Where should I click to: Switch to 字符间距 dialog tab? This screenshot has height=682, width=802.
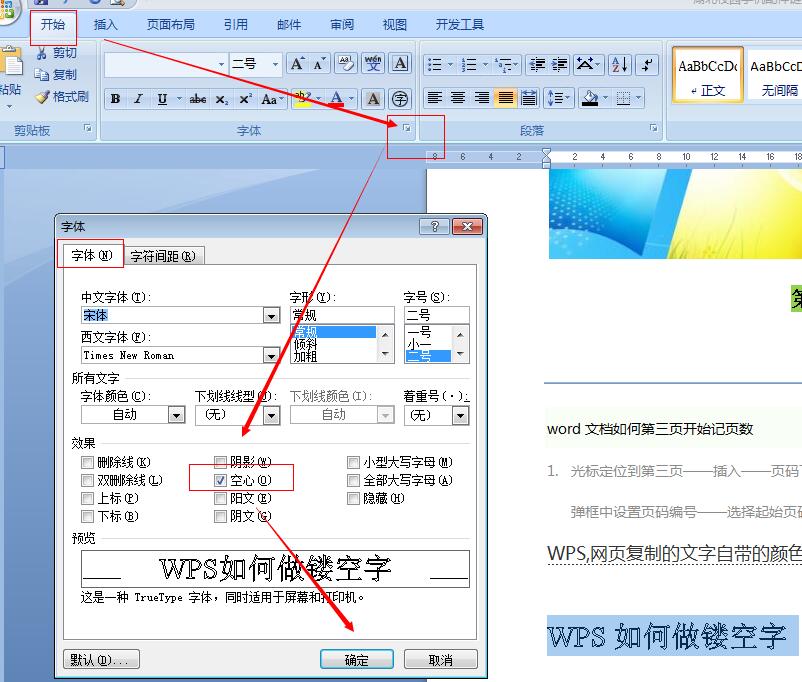163,256
